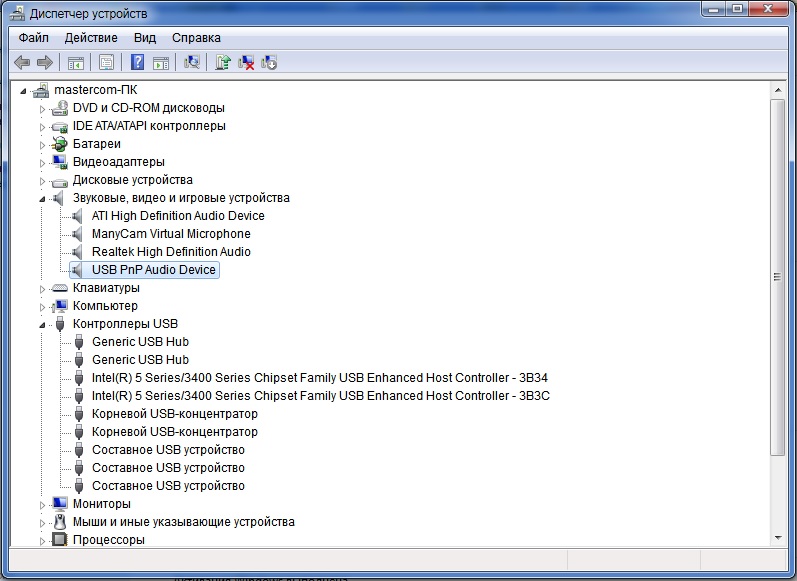
Task: Click the blue Help question mark icon
Action: pyautogui.click(x=137, y=62)
